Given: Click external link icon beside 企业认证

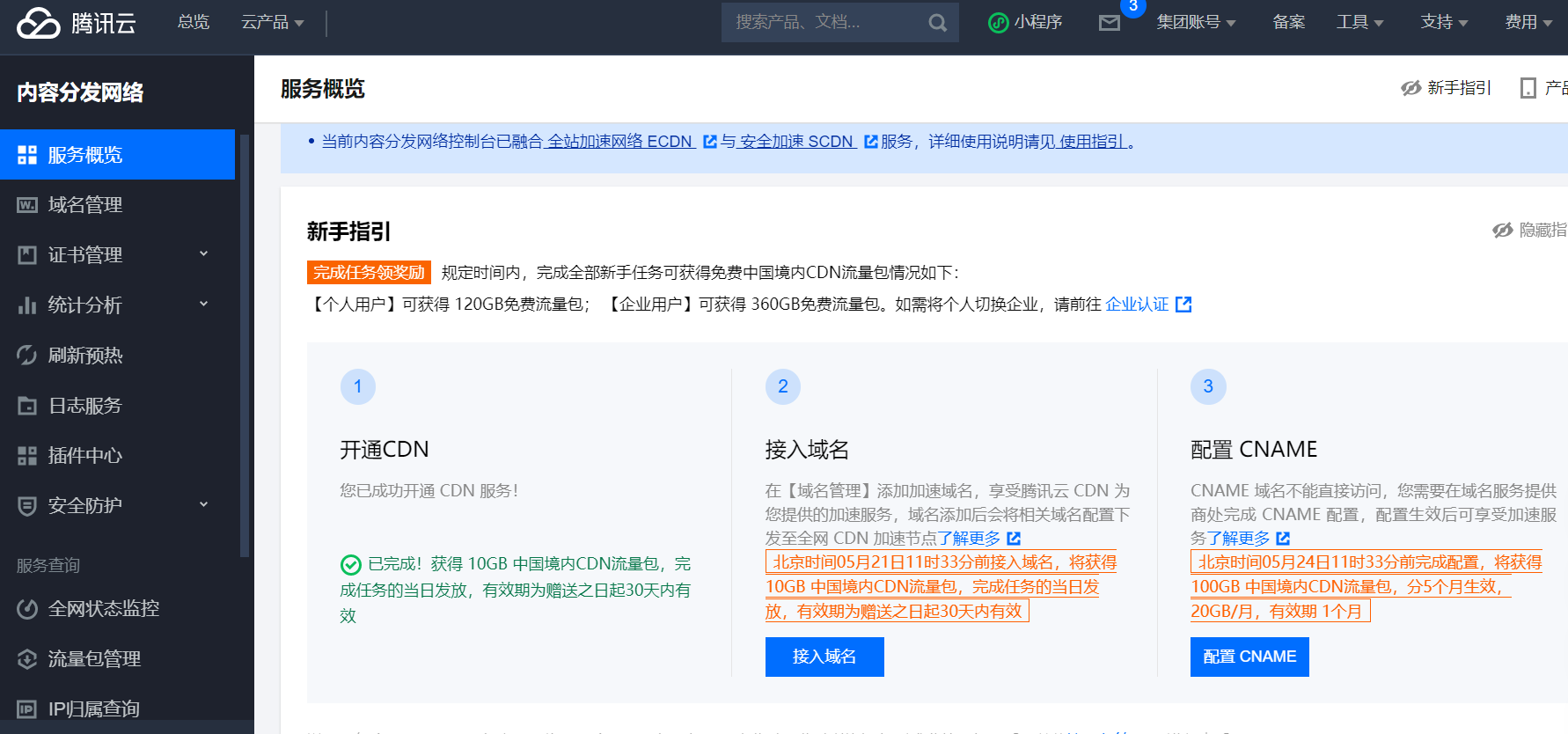Looking at the screenshot, I should 1183,305.
